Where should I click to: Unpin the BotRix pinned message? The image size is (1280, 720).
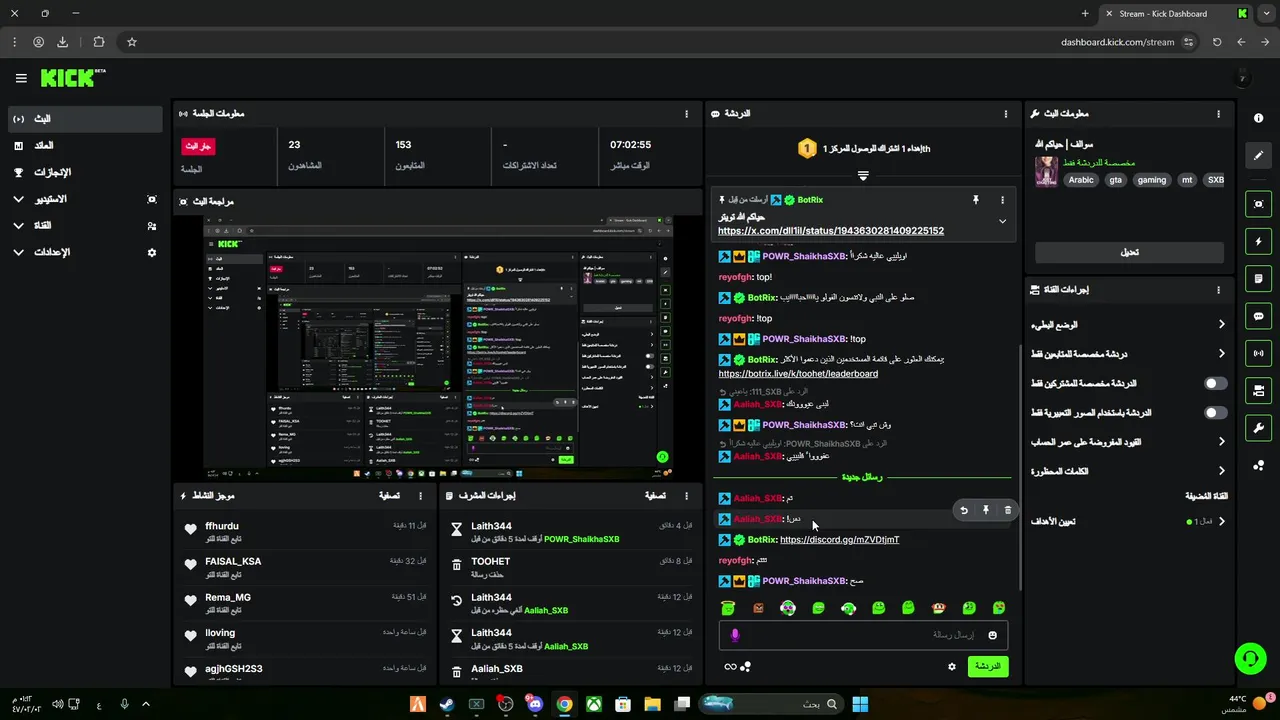click(x=976, y=200)
